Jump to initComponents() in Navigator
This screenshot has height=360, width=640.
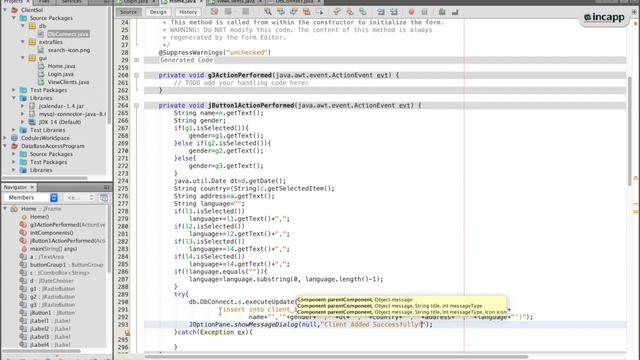[x=51, y=233]
